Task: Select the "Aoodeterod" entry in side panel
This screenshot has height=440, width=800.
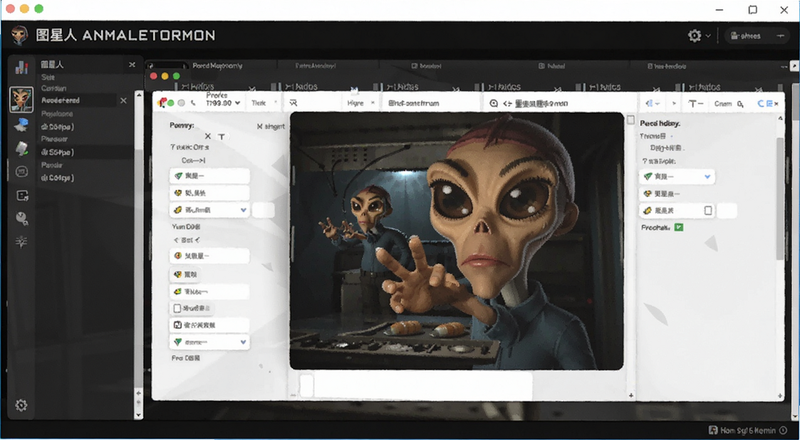Action: tap(60, 101)
